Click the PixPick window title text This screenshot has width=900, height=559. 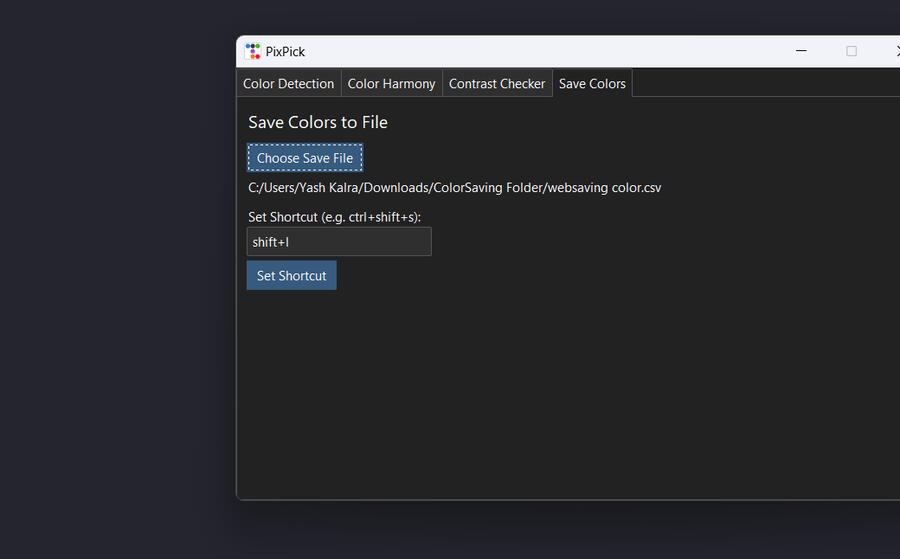(285, 52)
